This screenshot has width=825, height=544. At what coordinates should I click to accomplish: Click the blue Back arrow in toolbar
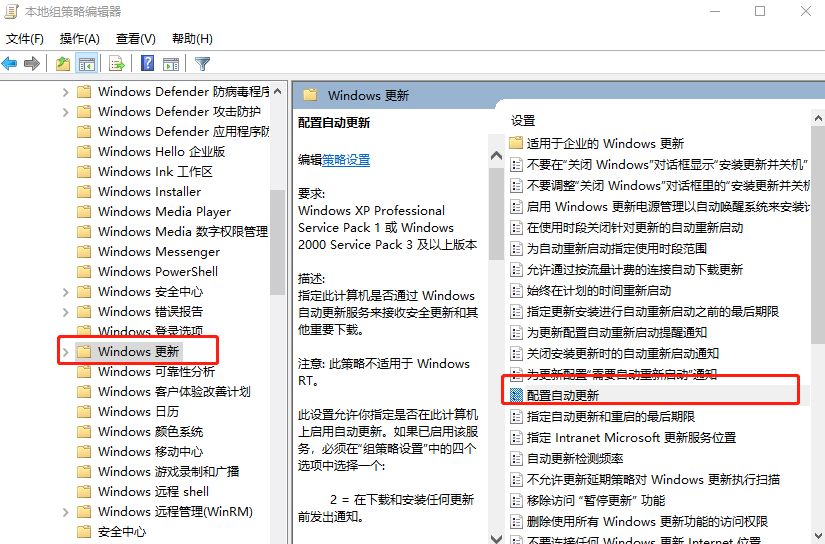tap(10, 64)
